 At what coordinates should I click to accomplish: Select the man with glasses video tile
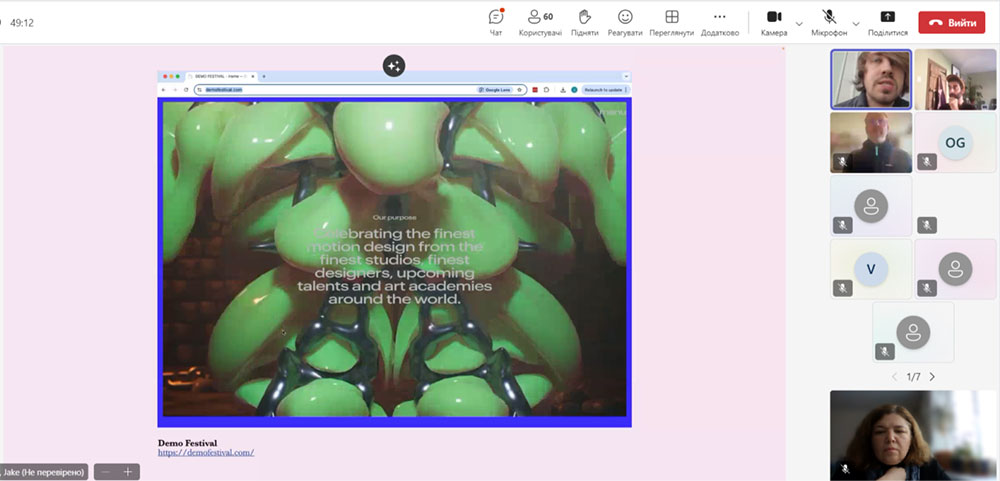(871, 142)
